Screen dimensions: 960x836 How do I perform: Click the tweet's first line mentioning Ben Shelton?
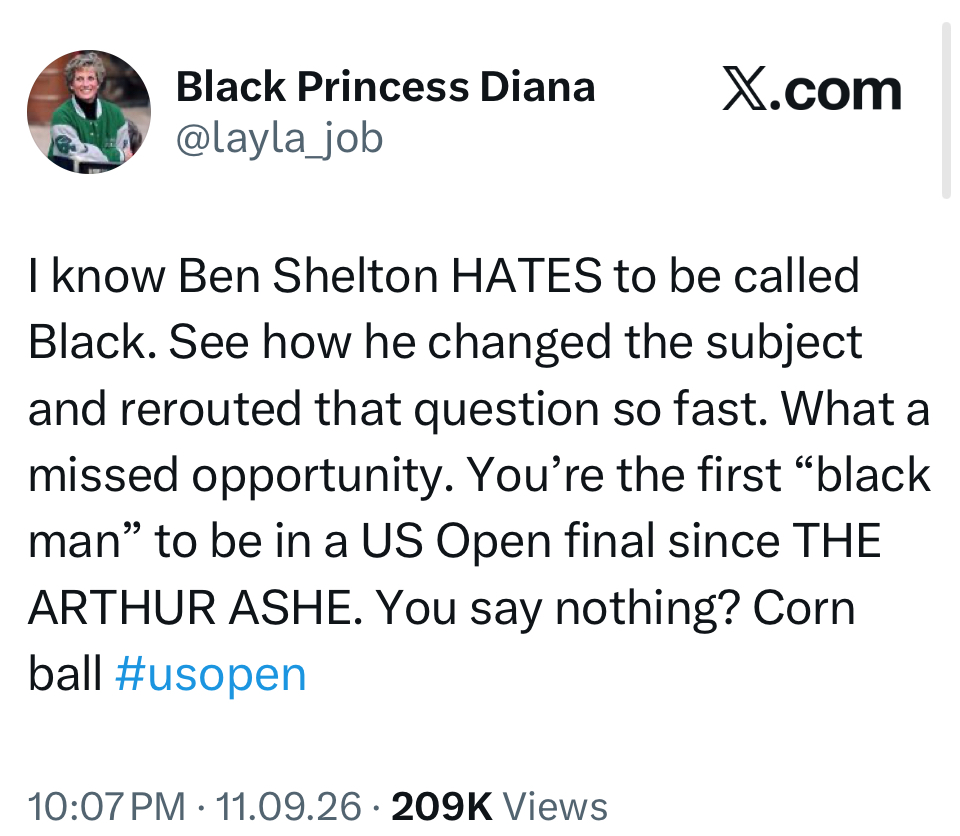pyautogui.click(x=444, y=276)
